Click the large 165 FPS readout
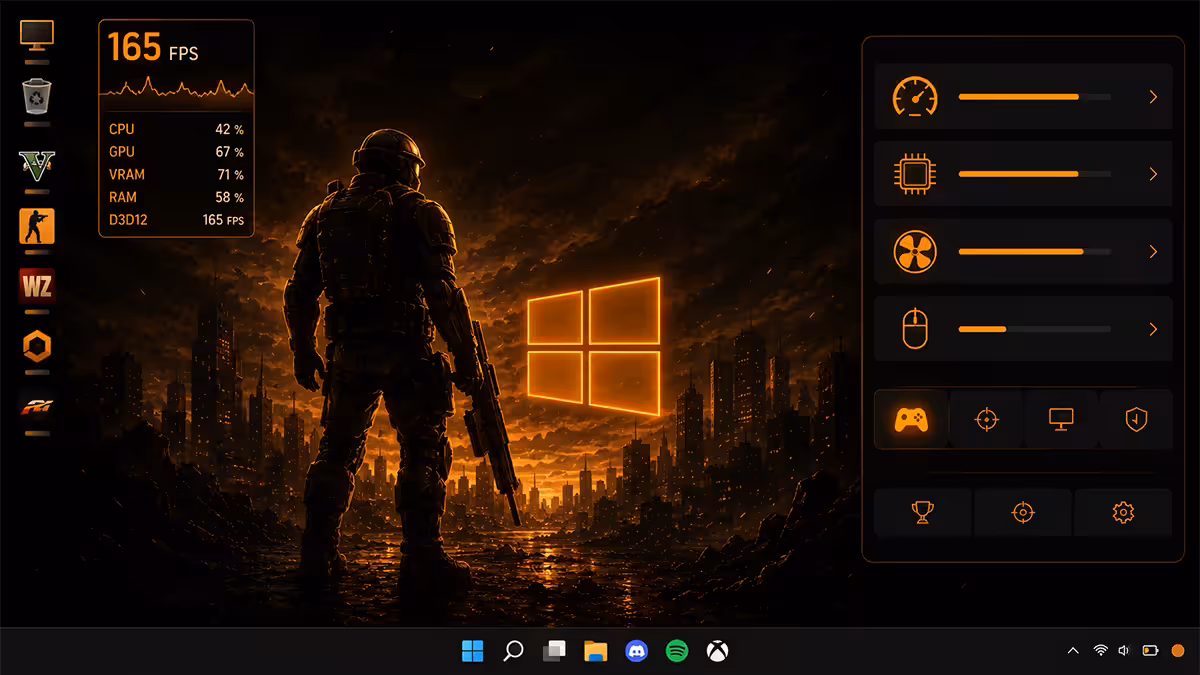The height and width of the screenshot is (675, 1200). click(x=153, y=48)
